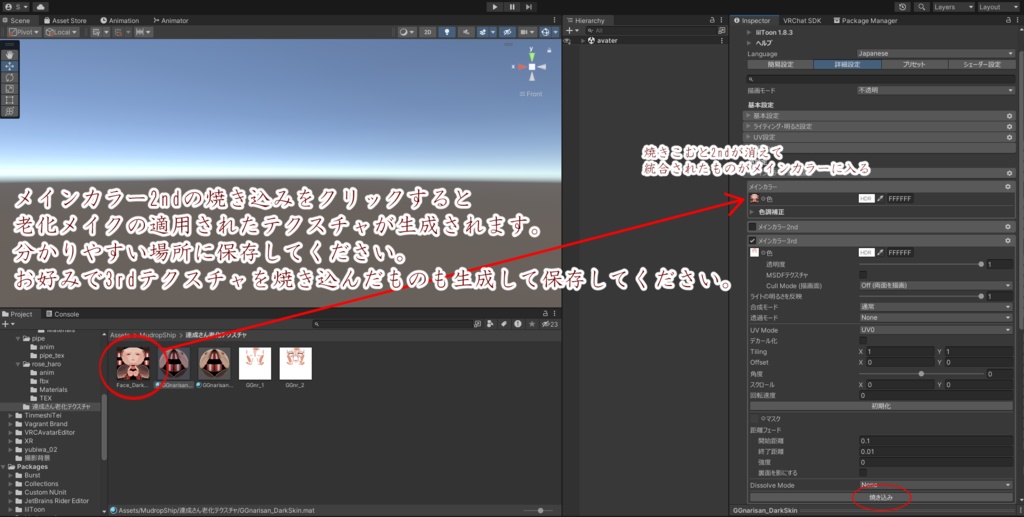Open the Layout dropdown
The width and height of the screenshot is (1024, 517).
998,7
